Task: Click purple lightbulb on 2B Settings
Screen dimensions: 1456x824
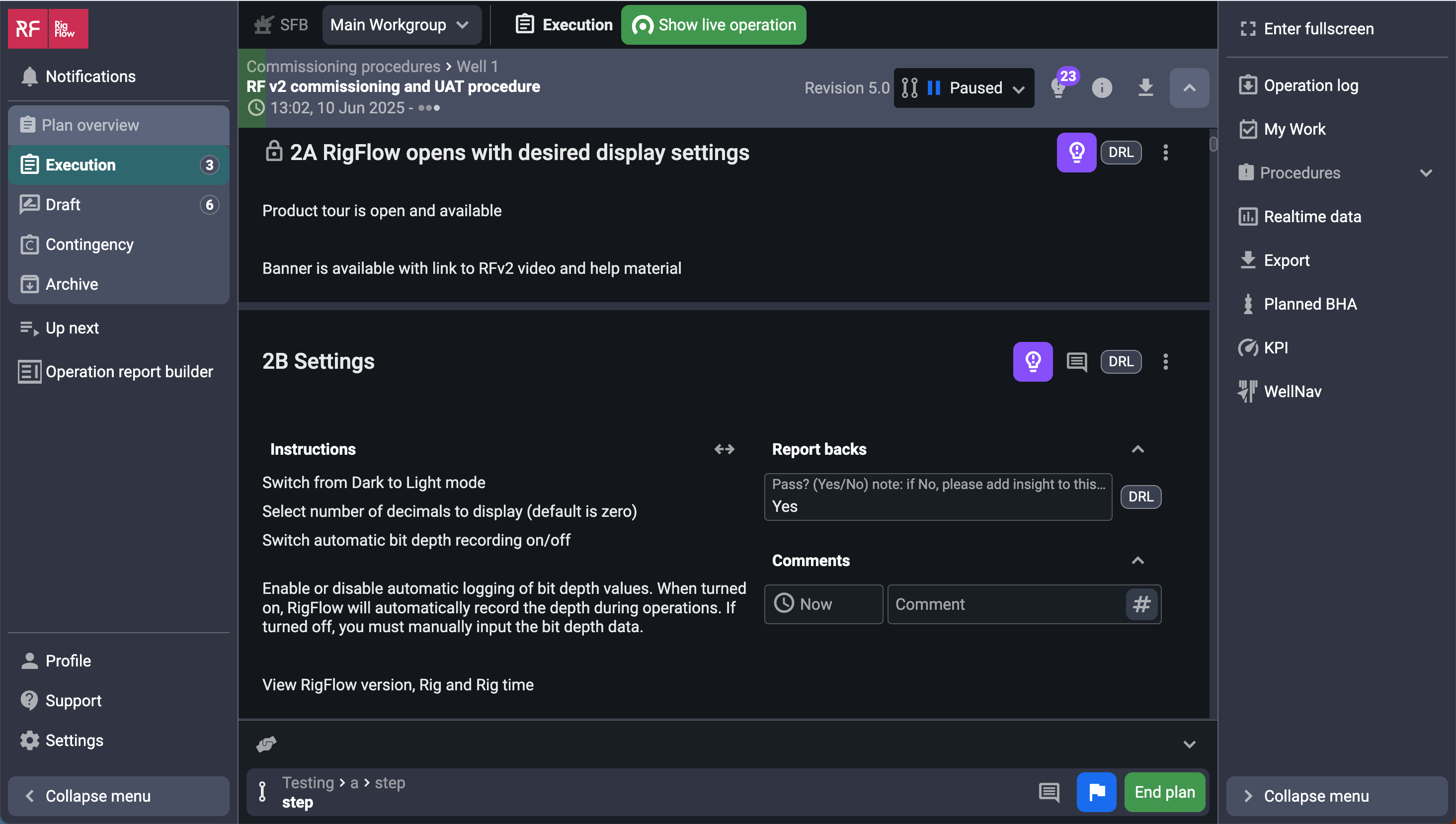Action: point(1032,361)
